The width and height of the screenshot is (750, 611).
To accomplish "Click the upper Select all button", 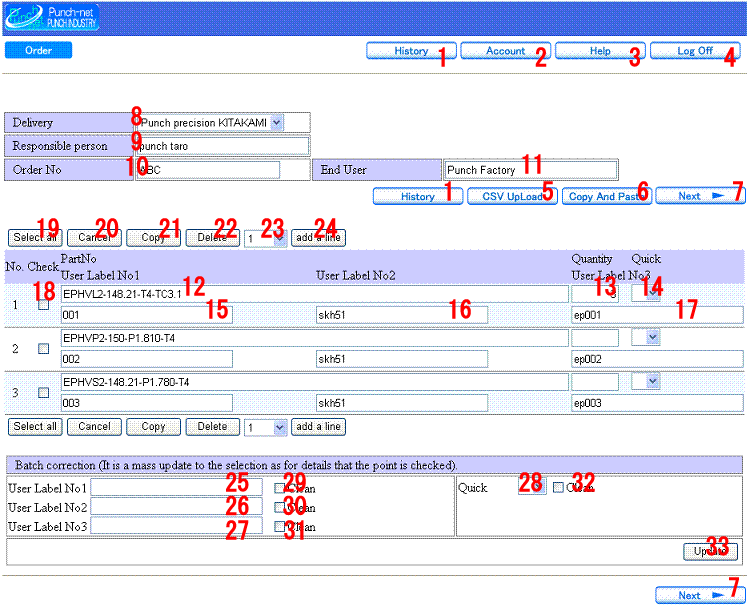I will pos(35,237).
